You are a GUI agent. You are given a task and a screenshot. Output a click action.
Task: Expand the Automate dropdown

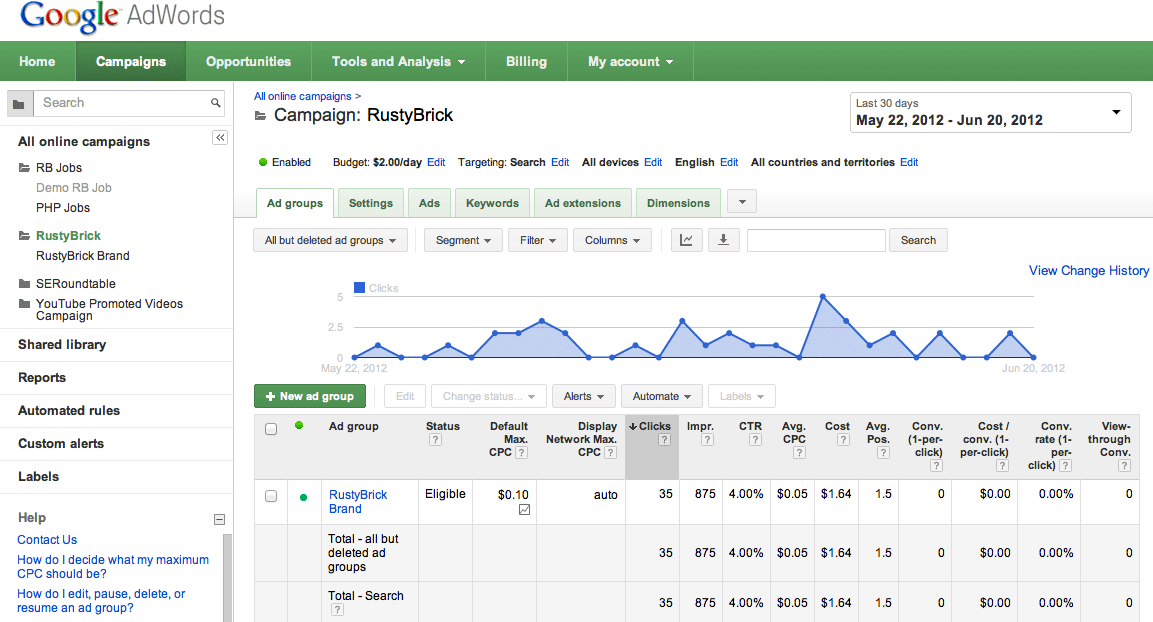[661, 396]
